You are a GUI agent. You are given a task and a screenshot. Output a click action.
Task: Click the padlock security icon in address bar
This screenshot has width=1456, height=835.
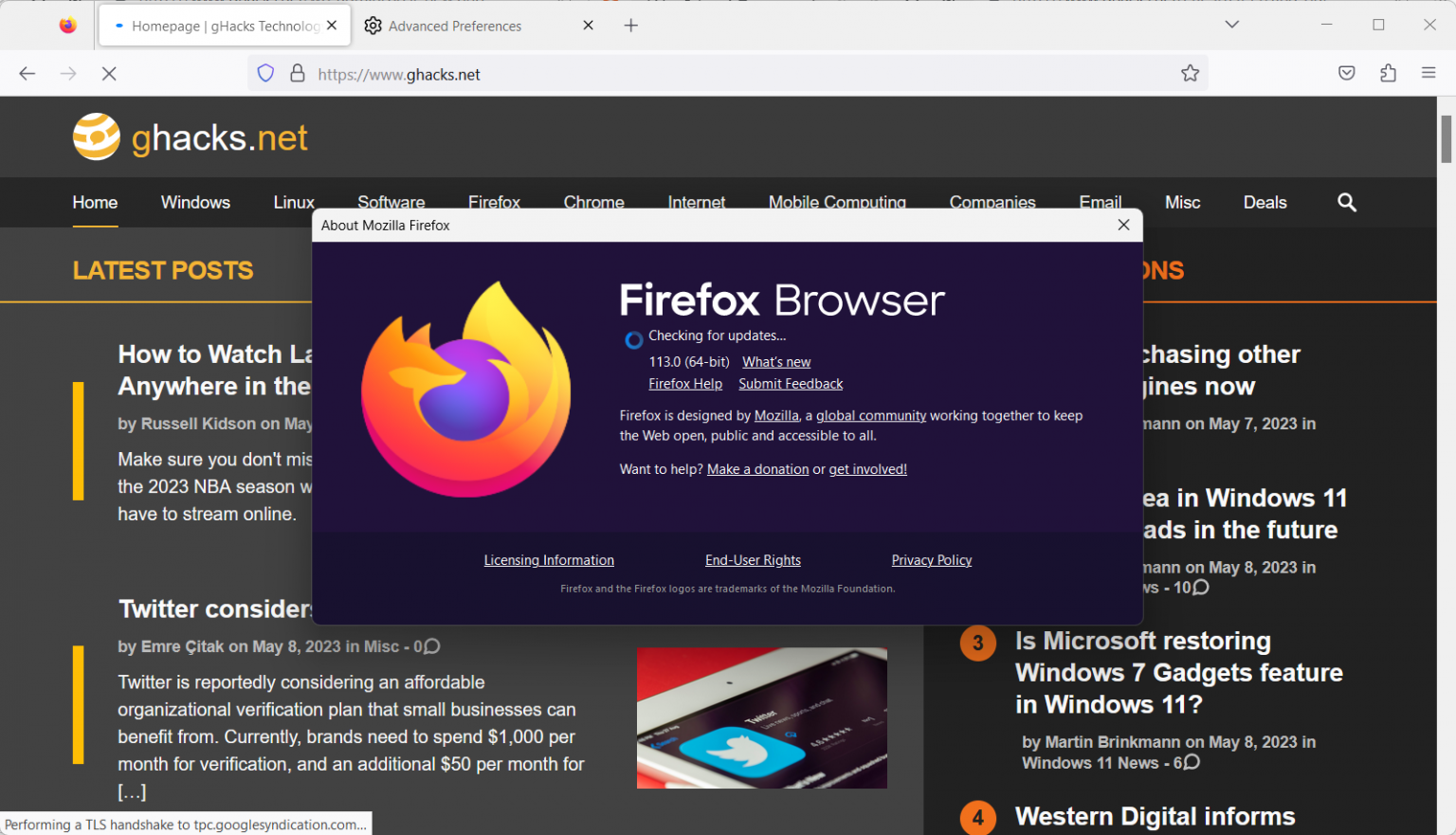[297, 73]
